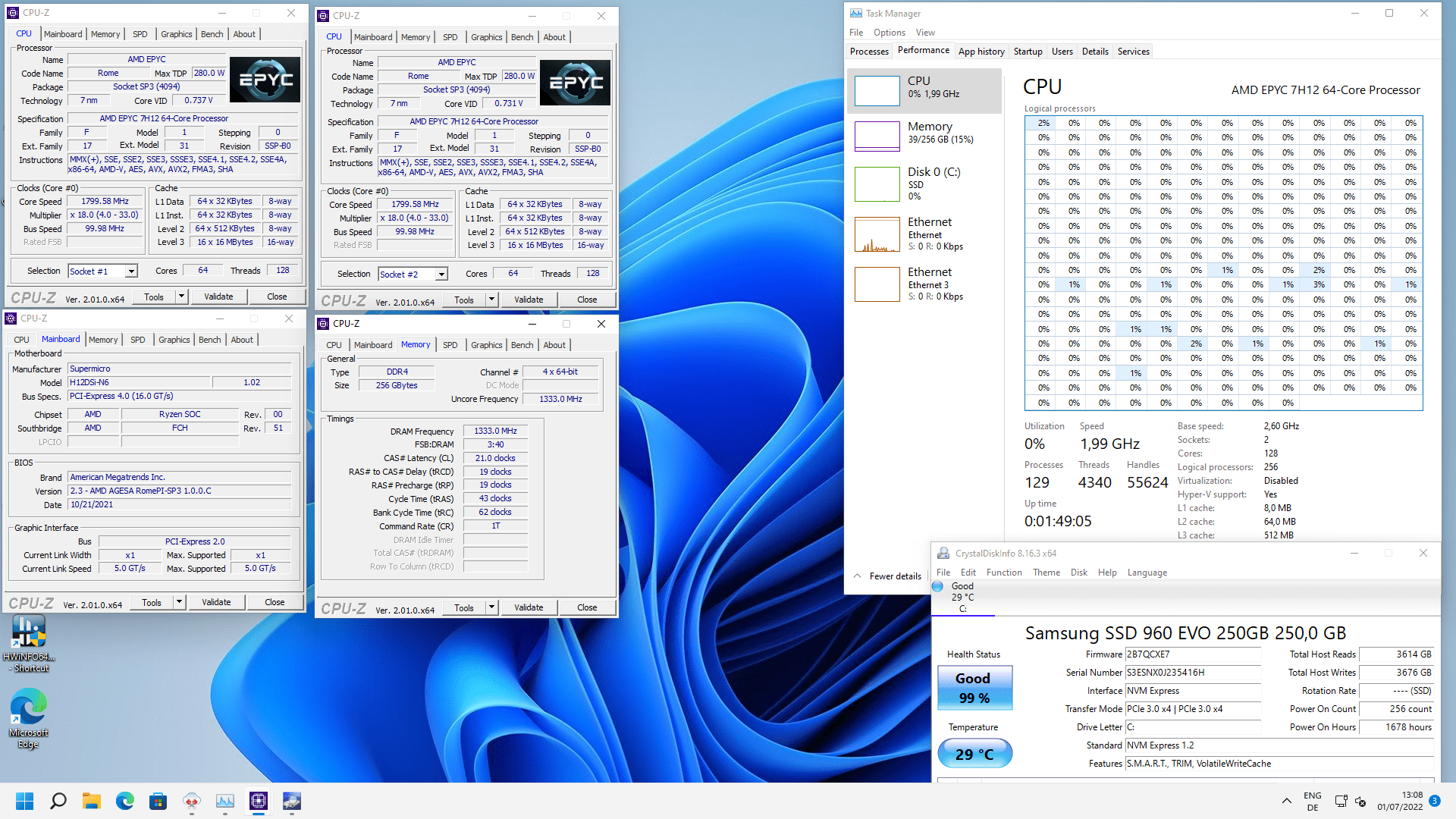Viewport: 1456px width, 819px height.
Task: Click Close button in Mainboard CPU-Z window
Action: 275,602
